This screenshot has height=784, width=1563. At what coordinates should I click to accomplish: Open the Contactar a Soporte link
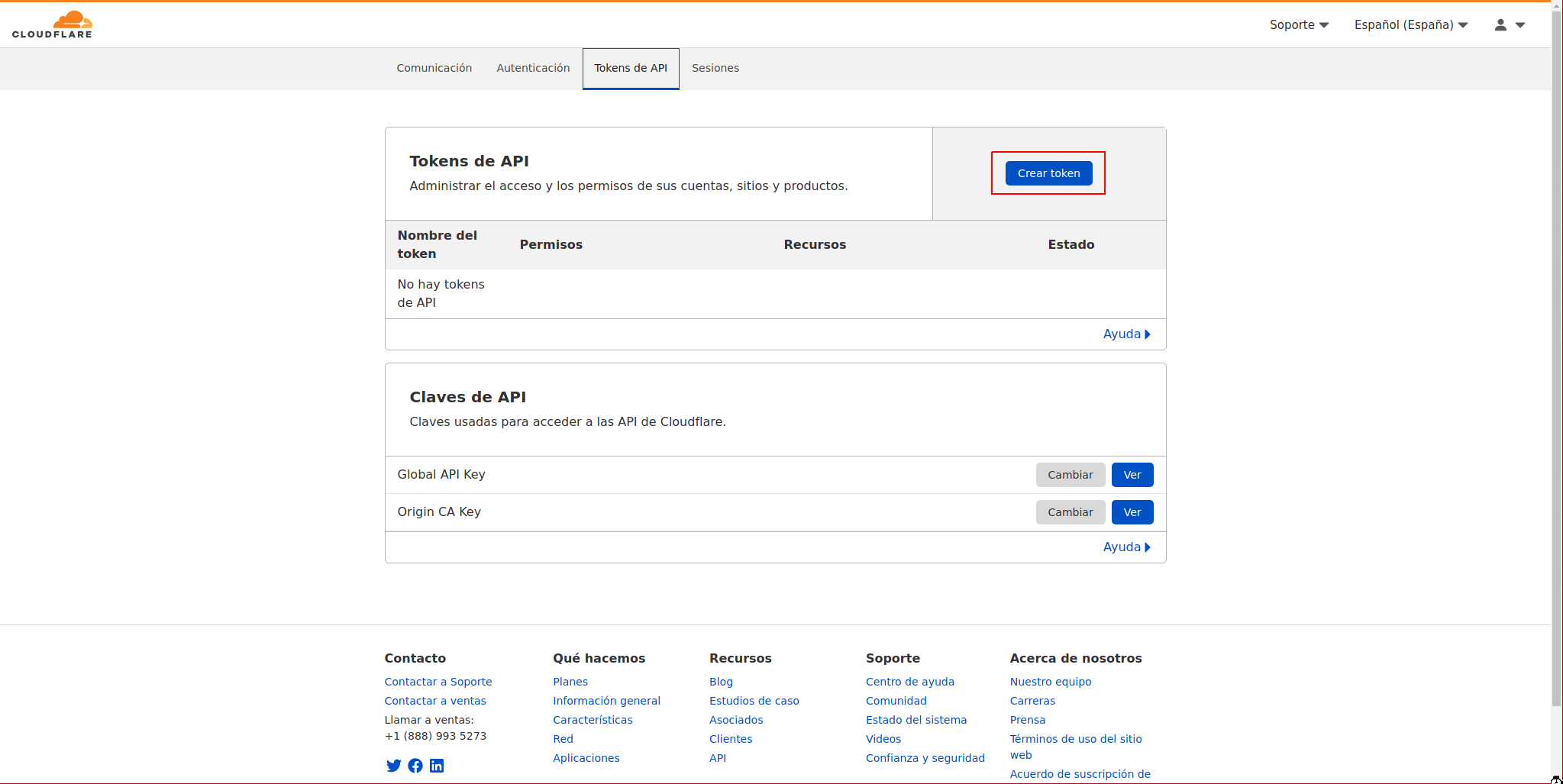tap(438, 682)
